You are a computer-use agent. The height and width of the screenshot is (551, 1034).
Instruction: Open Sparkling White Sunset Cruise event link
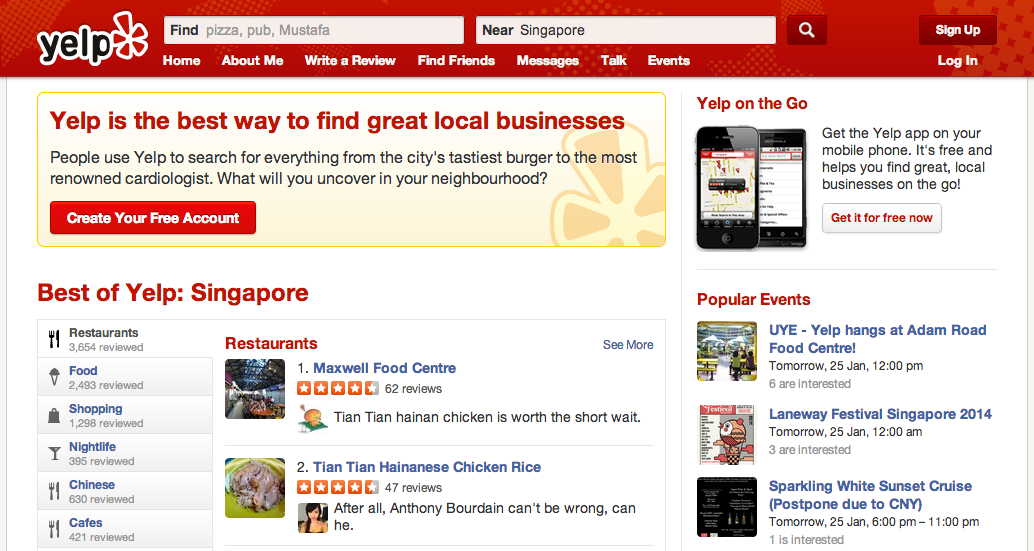[x=870, y=495]
